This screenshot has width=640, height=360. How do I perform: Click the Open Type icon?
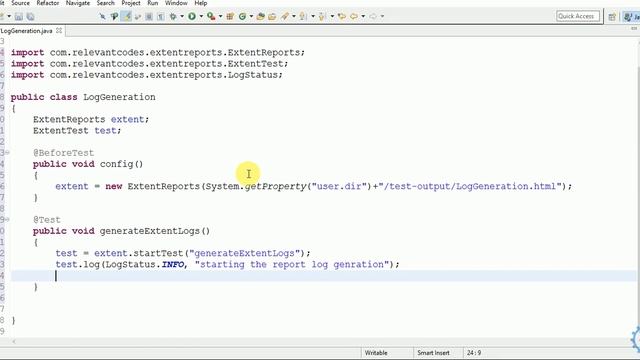[x=260, y=16]
